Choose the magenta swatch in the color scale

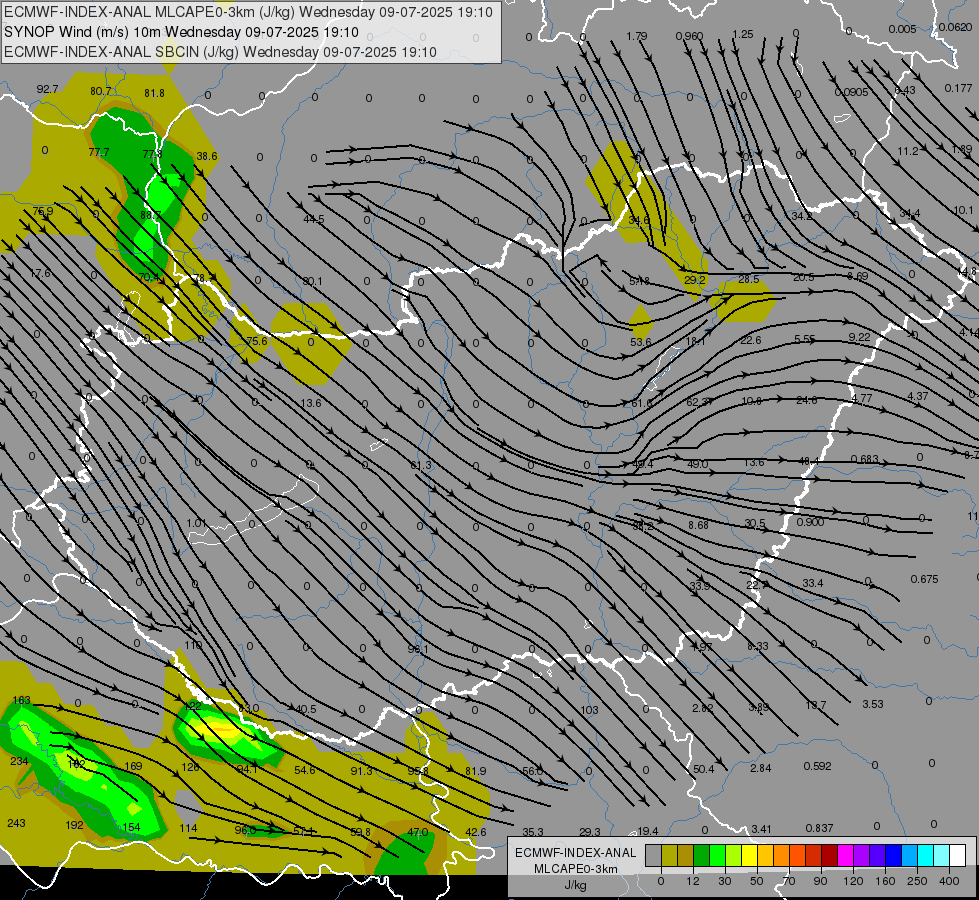coord(845,856)
